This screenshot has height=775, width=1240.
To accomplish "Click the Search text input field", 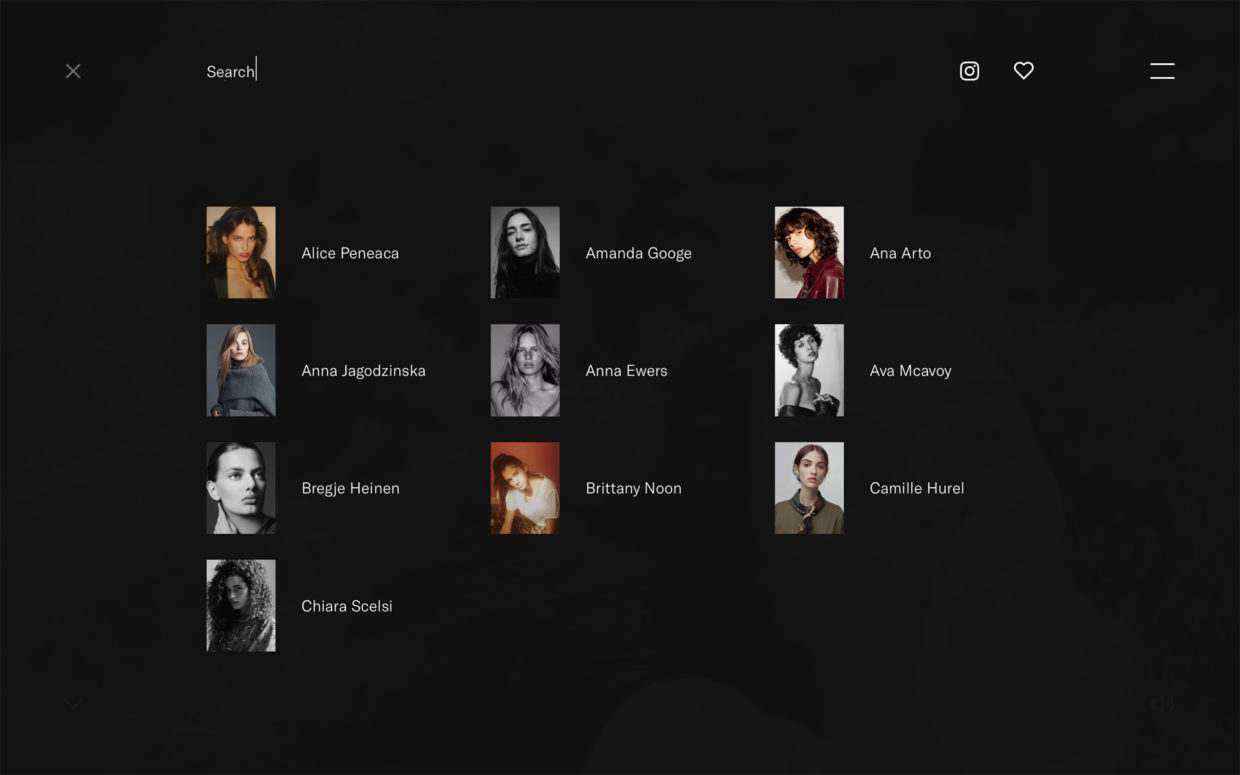I will tap(230, 71).
